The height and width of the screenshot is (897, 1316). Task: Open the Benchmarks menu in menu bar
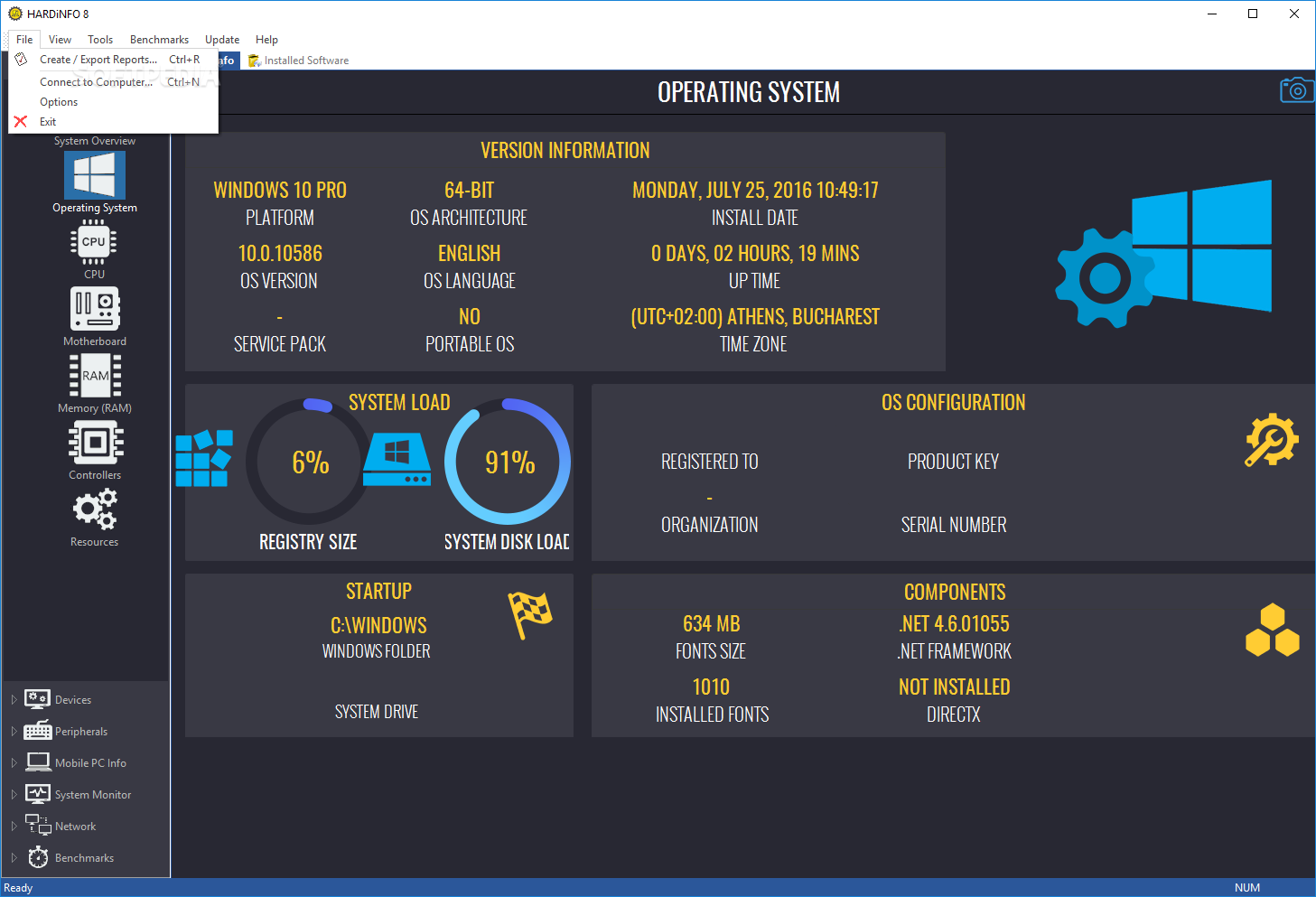point(159,40)
